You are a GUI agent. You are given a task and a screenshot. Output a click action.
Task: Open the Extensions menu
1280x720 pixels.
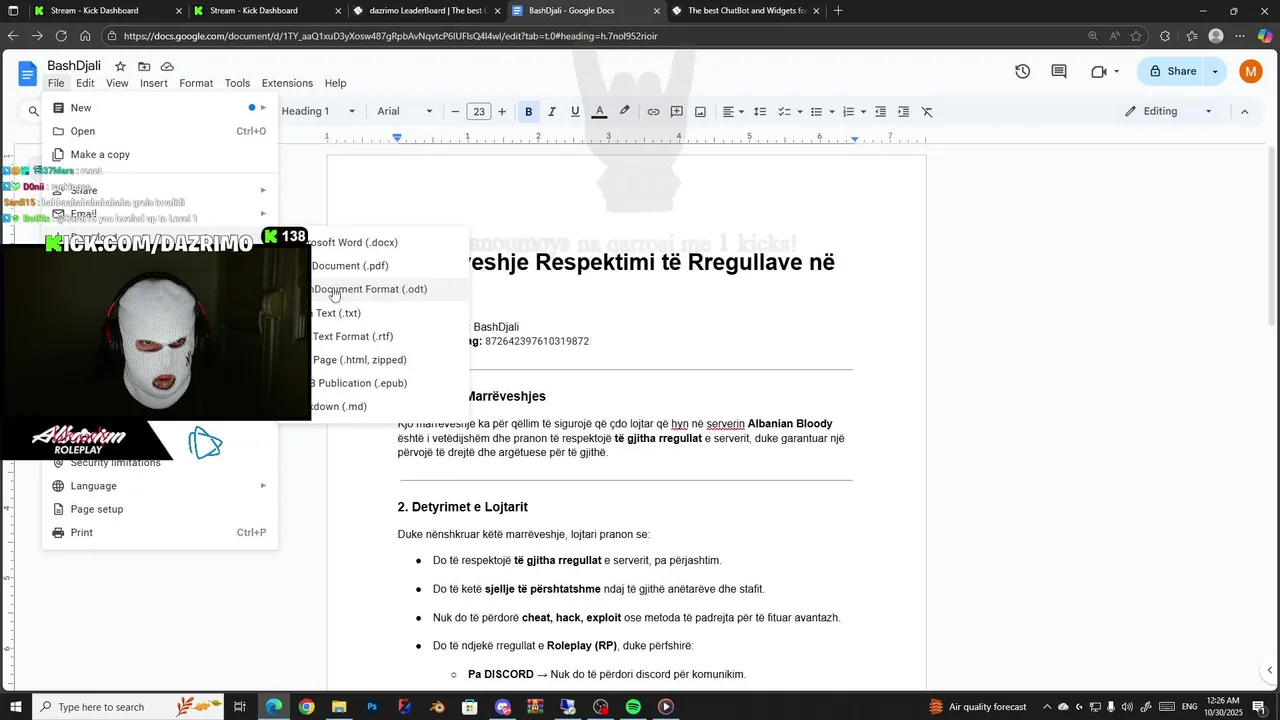click(x=287, y=83)
